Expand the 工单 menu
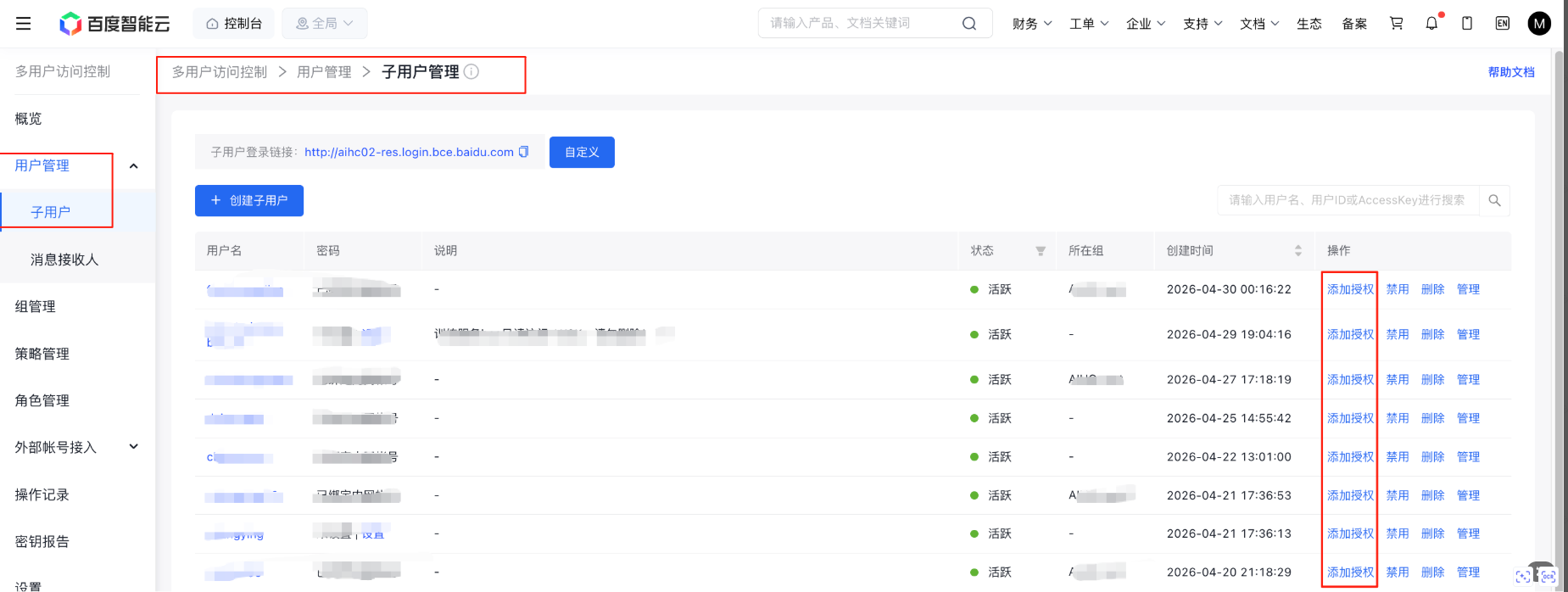Image resolution: width=1568 pixels, height=592 pixels. tap(1089, 24)
